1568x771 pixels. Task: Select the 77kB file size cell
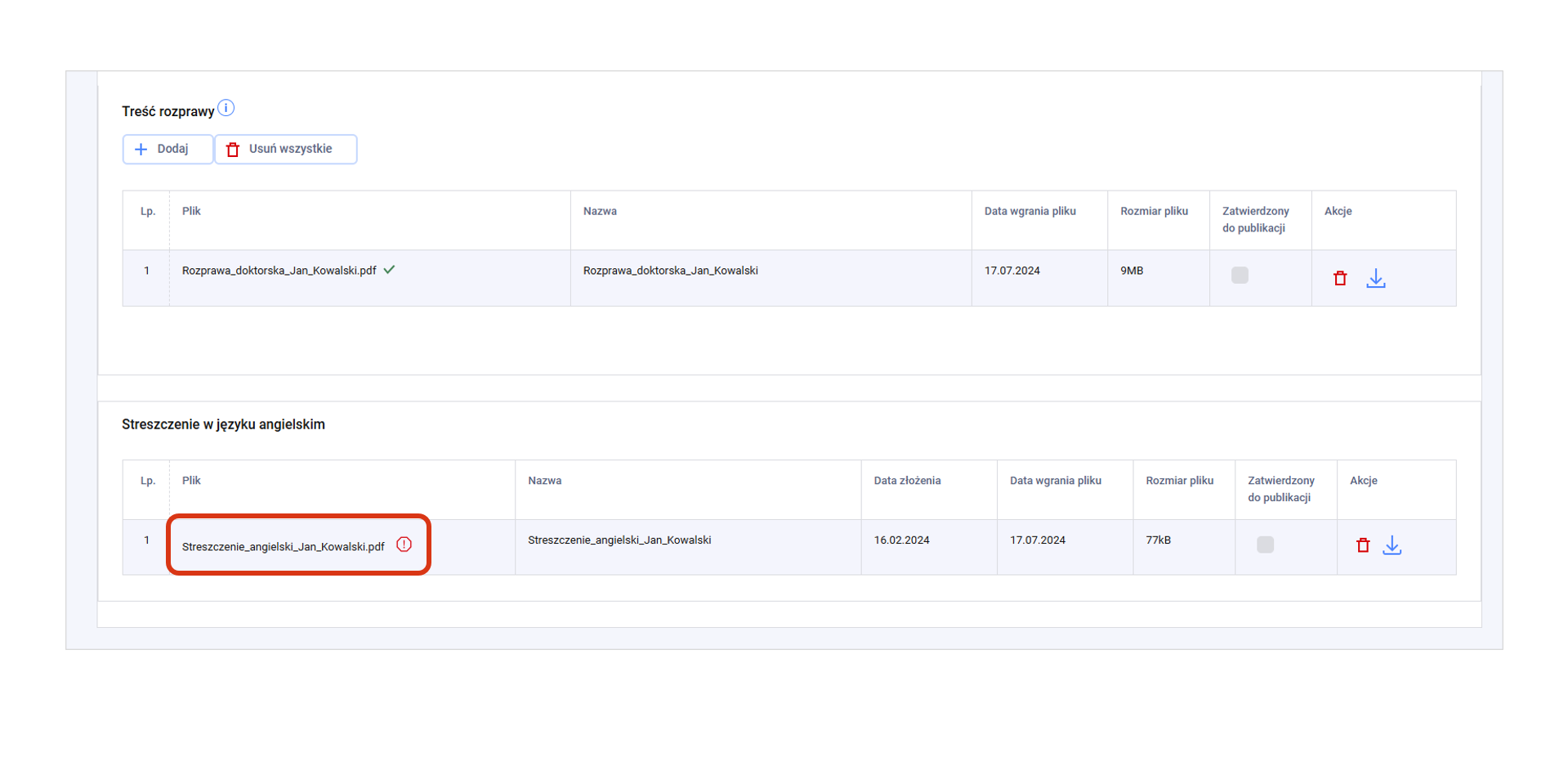(1158, 540)
